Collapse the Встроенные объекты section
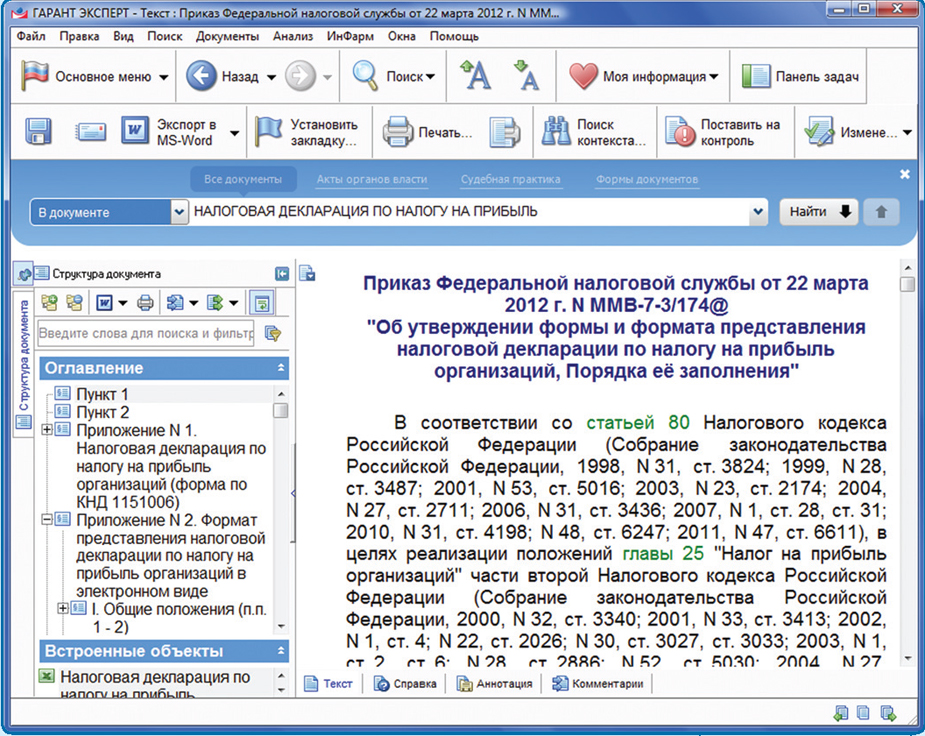The image size is (925, 736). click(280, 652)
